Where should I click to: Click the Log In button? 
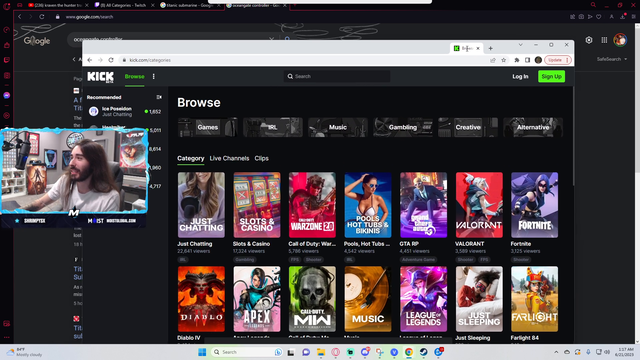point(520,76)
